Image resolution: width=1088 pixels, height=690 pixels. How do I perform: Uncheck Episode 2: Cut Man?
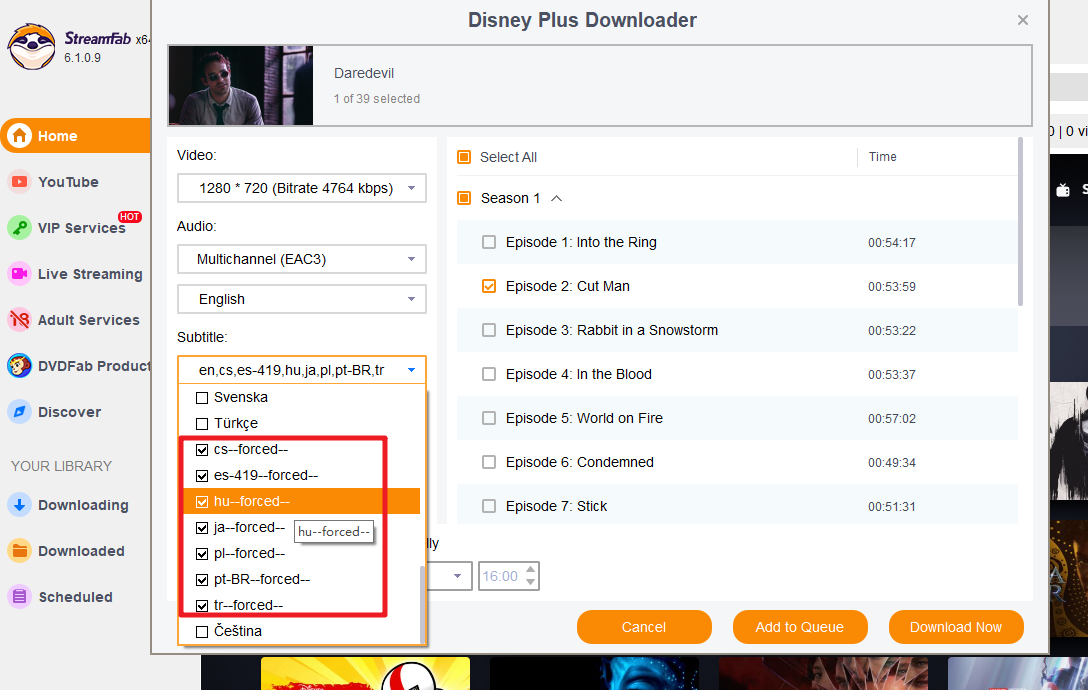489,286
